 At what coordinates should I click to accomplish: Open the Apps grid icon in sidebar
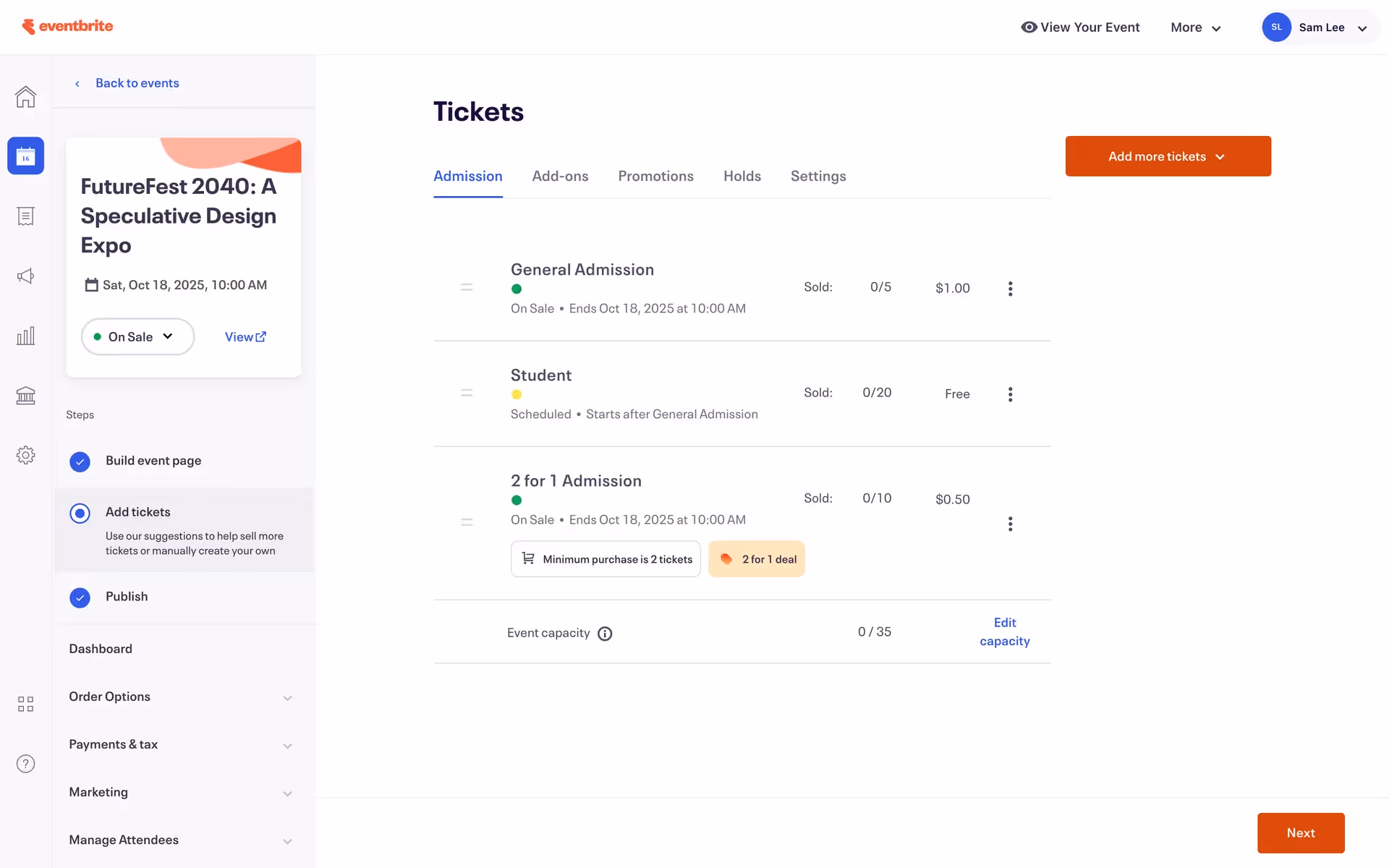click(25, 704)
